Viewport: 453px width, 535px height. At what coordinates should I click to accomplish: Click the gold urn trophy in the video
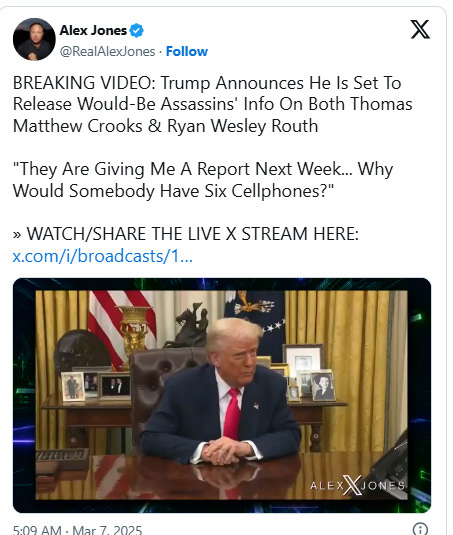click(x=134, y=332)
